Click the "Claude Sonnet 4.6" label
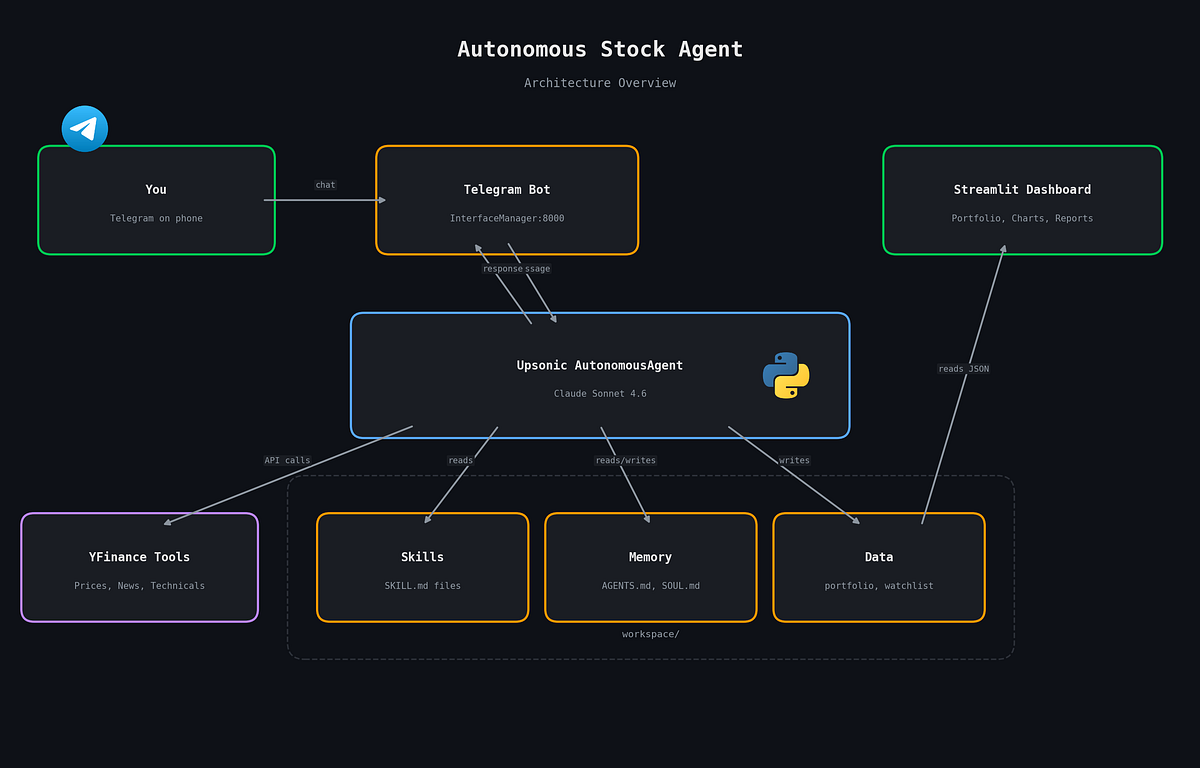 600,394
